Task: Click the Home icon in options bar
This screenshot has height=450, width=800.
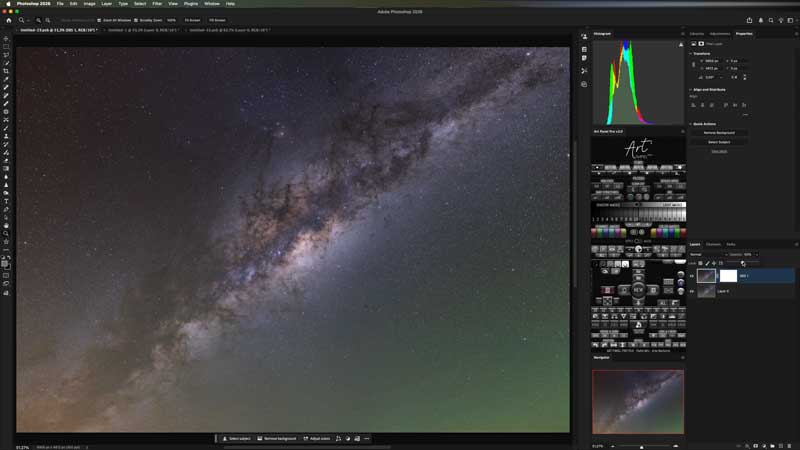Action: click(x=8, y=20)
